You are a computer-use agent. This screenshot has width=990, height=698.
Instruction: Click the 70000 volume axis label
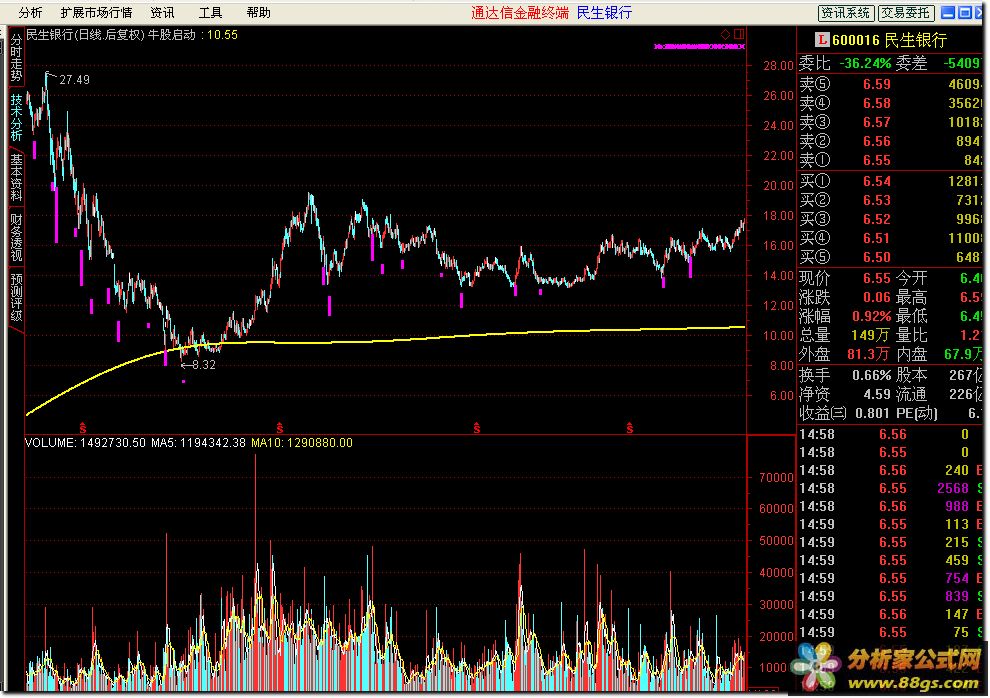pyautogui.click(x=776, y=478)
